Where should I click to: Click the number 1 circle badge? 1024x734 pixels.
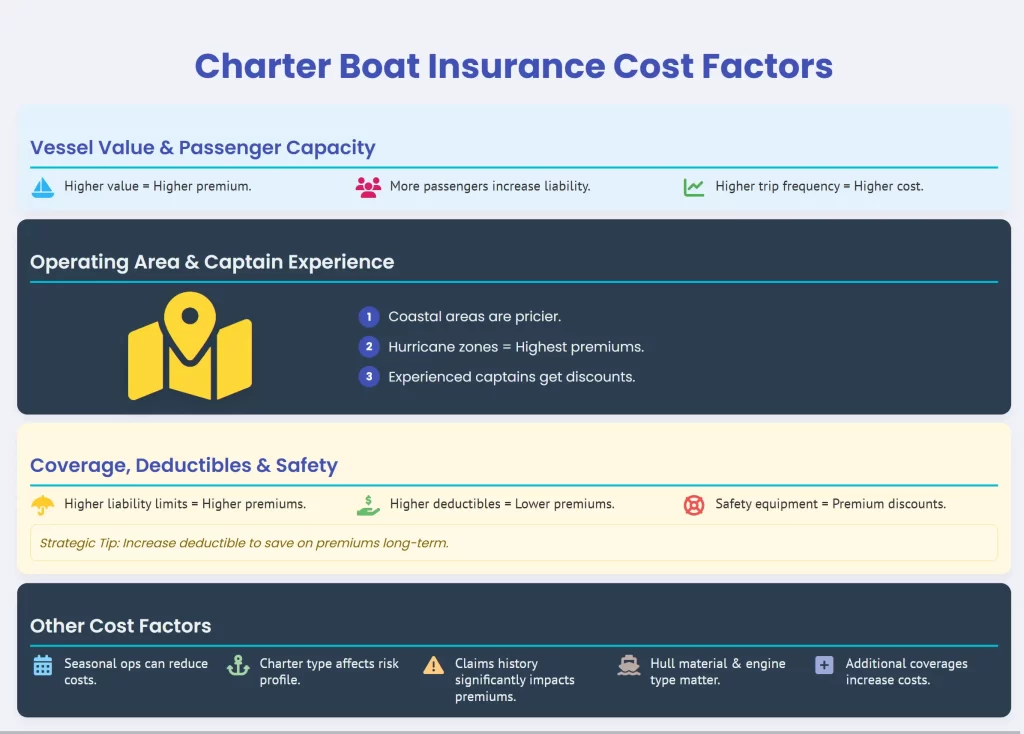pyautogui.click(x=369, y=317)
